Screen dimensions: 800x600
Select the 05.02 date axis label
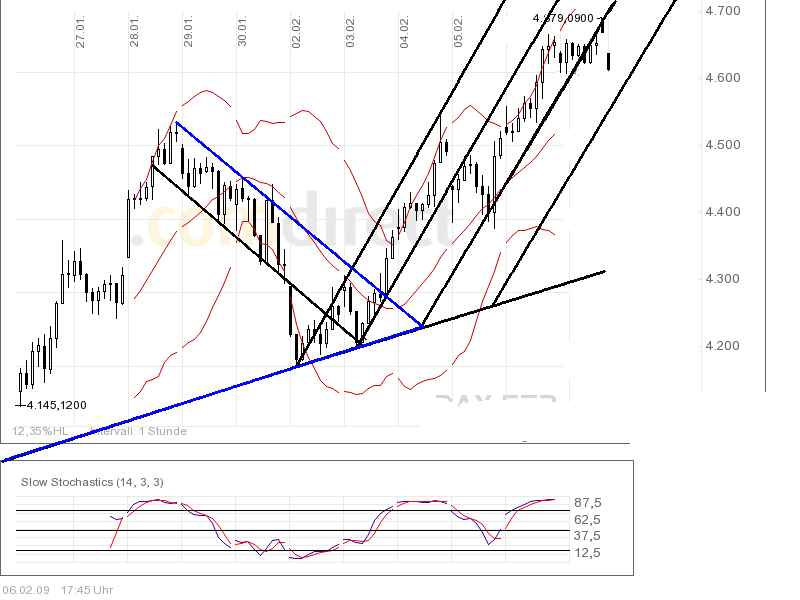pos(460,30)
